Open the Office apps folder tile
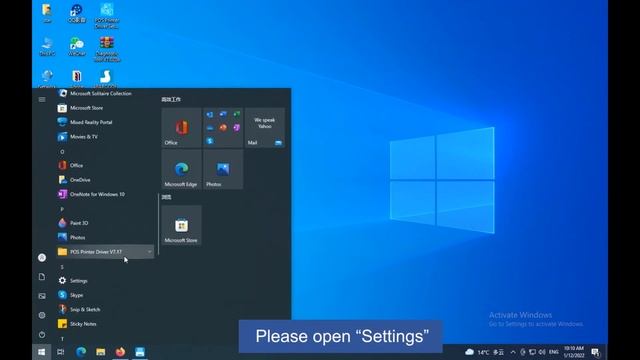Image resolution: width=640 pixels, height=360 pixels. (223, 127)
